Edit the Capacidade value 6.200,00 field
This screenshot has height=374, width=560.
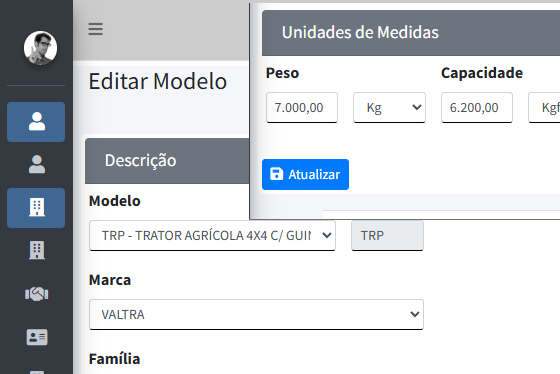(x=477, y=108)
